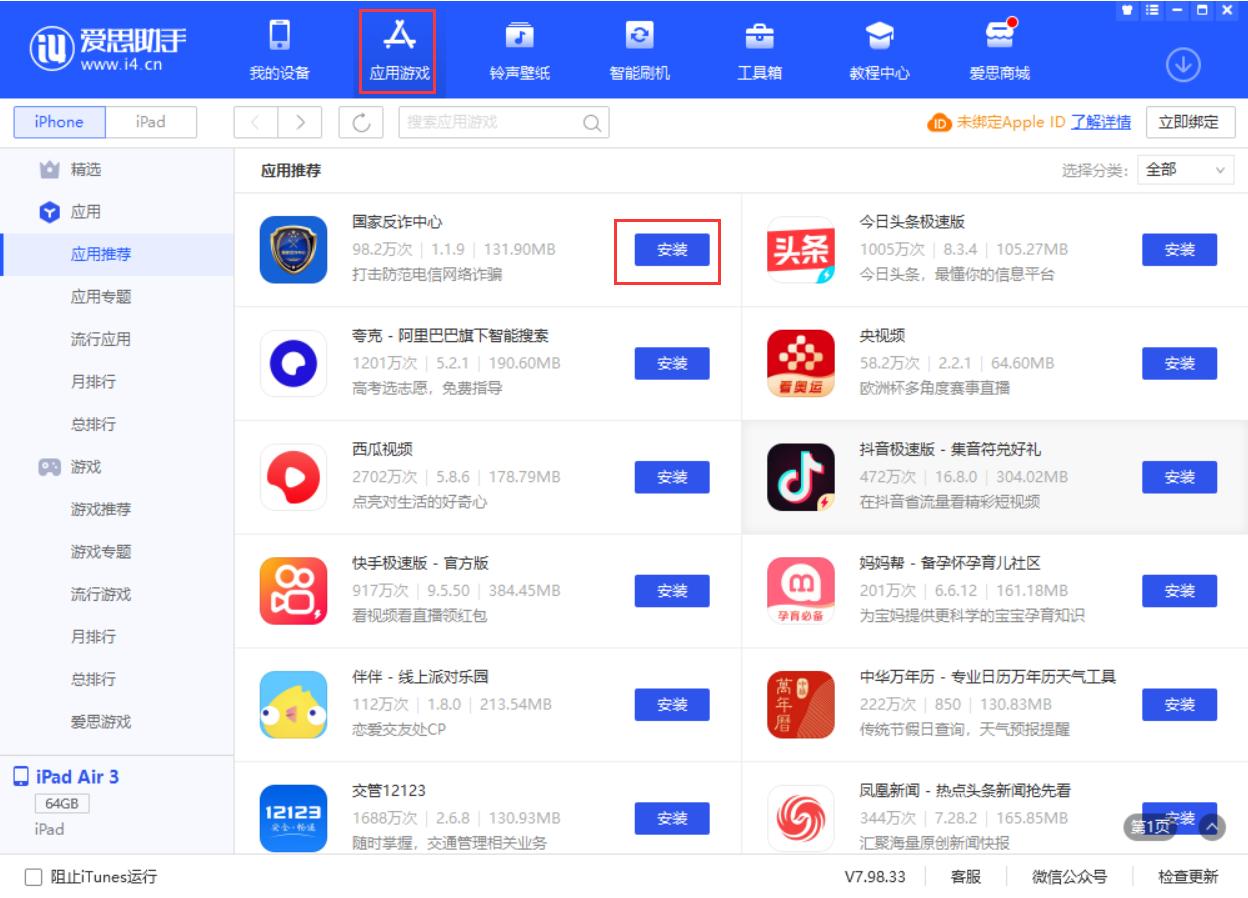Open the 智能刷机 smart flashing tool
The image size is (1248, 898).
[x=640, y=50]
